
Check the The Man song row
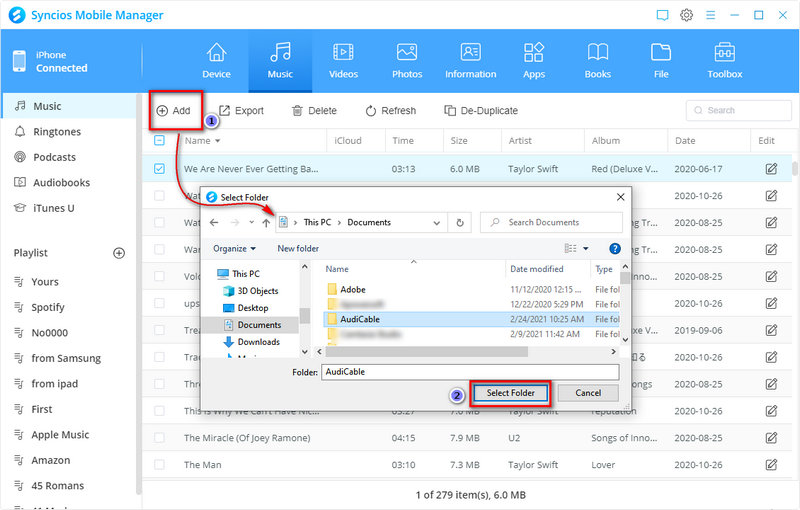pos(159,465)
